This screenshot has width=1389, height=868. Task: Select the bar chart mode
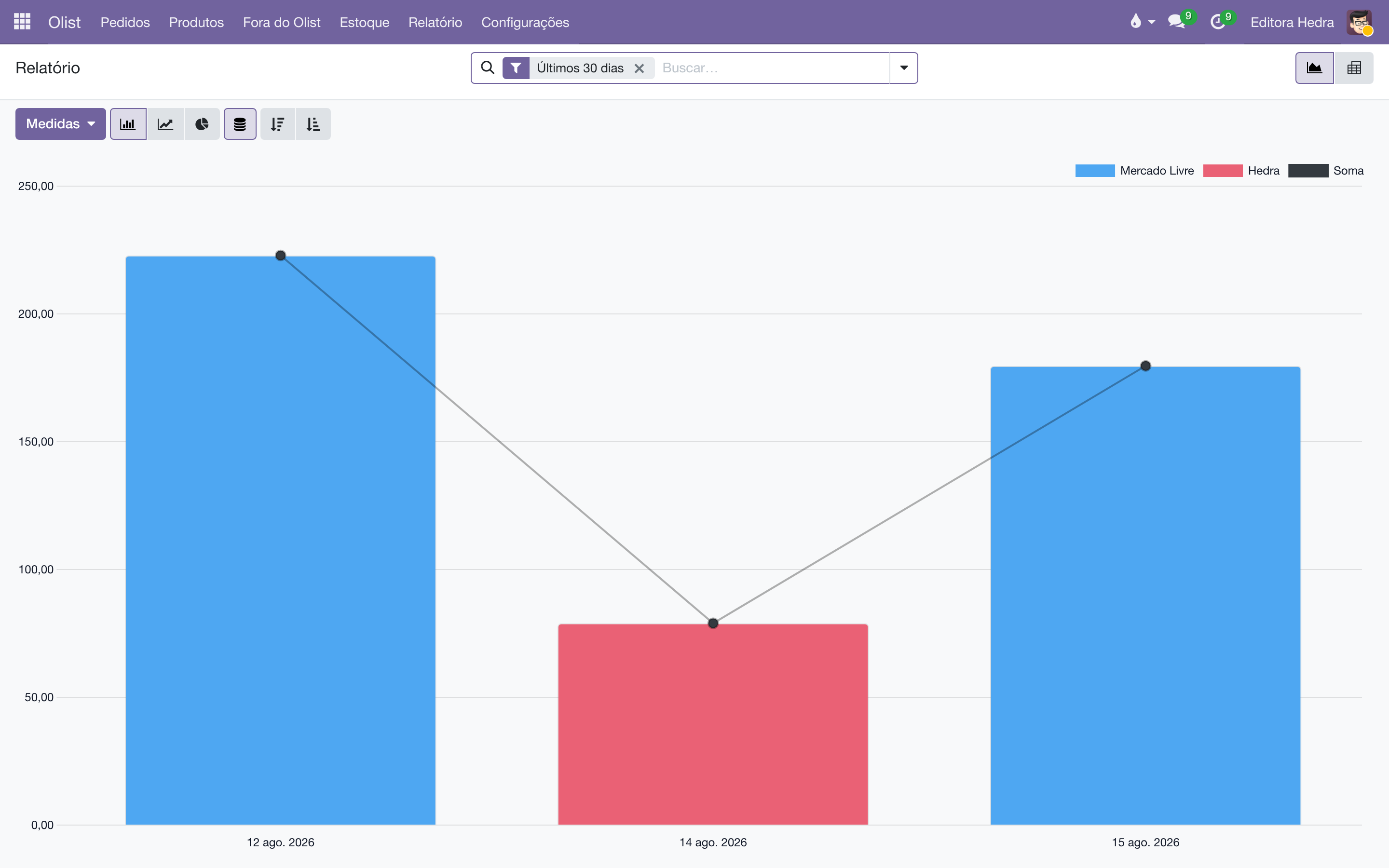click(x=128, y=124)
